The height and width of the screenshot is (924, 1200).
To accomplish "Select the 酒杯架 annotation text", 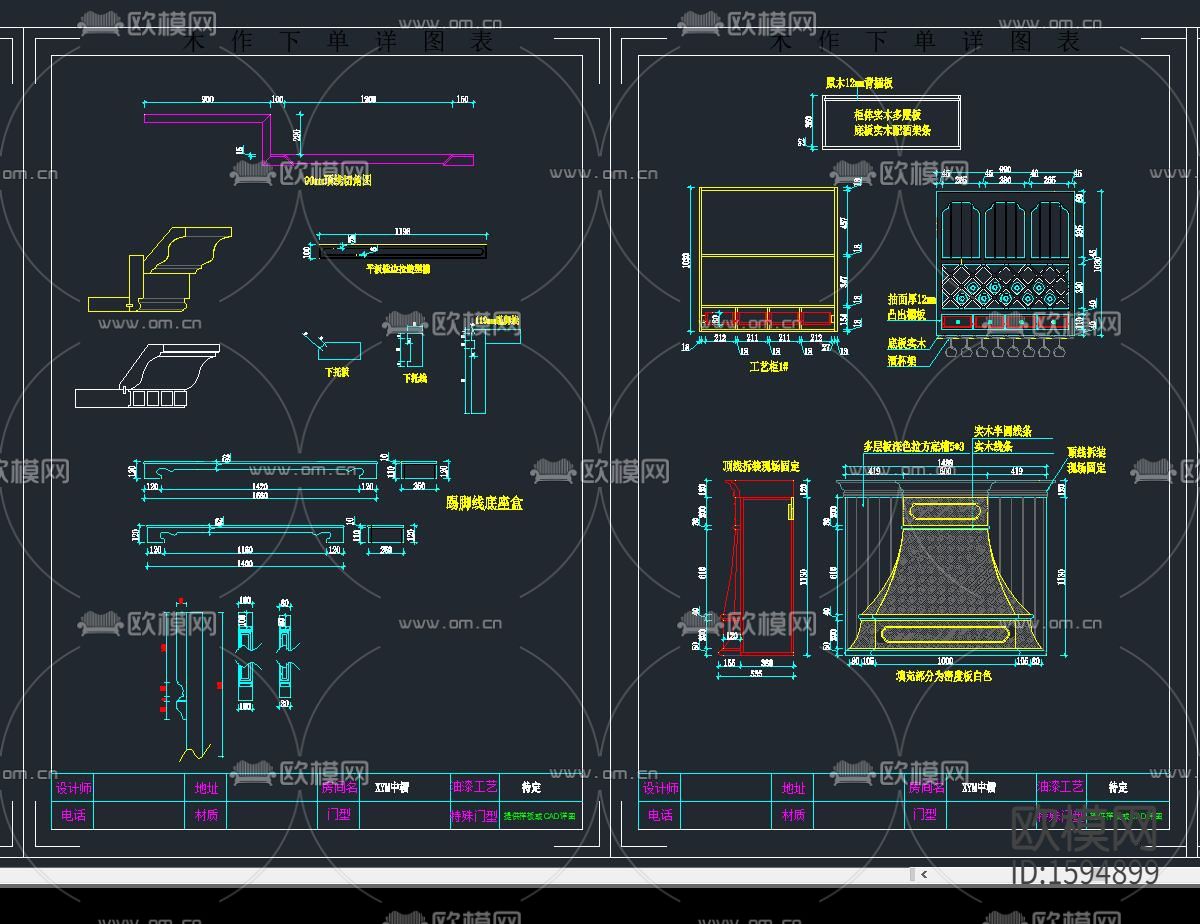I will [901, 361].
